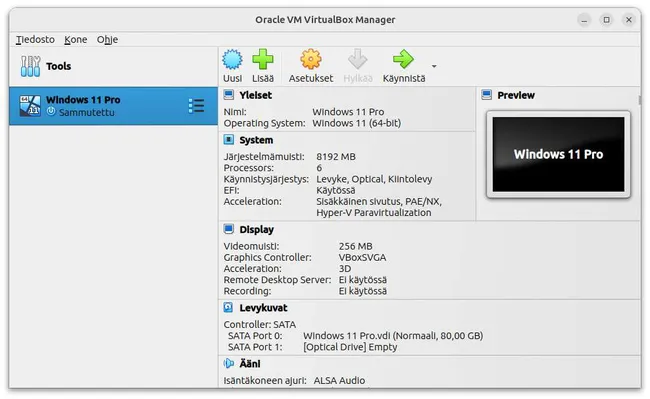Click the VBoxSVGA graphics controller value

pyautogui.click(x=362, y=257)
